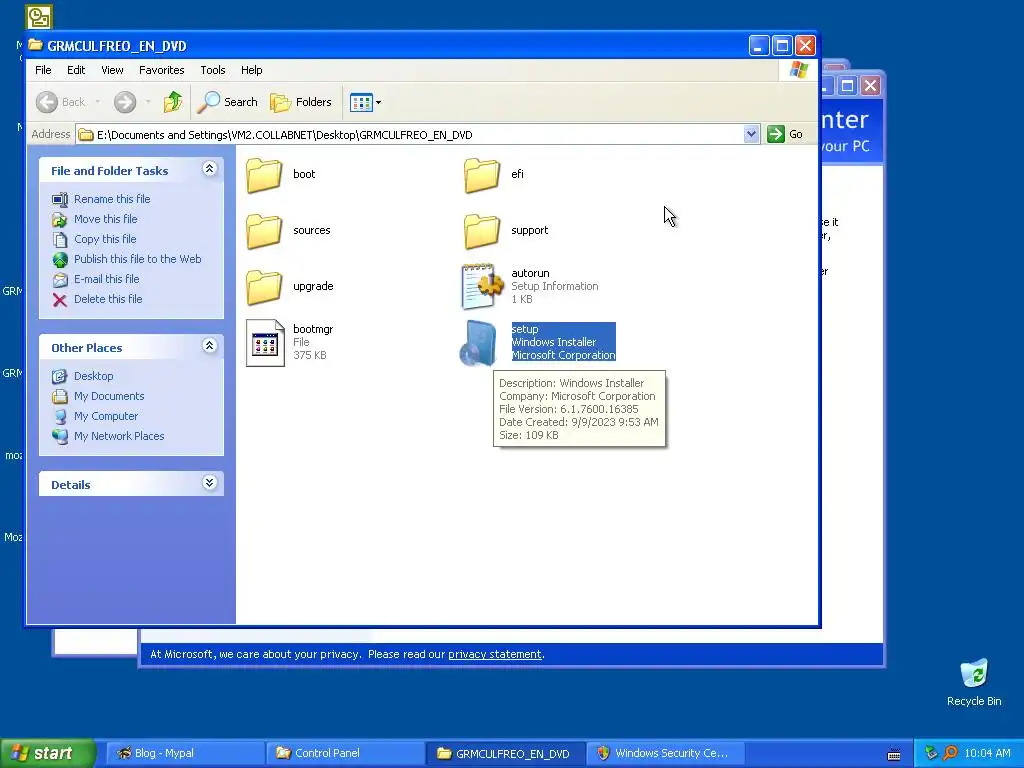The width and height of the screenshot is (1024, 768).
Task: Open privacy statement link in Security Center
Action: point(494,654)
